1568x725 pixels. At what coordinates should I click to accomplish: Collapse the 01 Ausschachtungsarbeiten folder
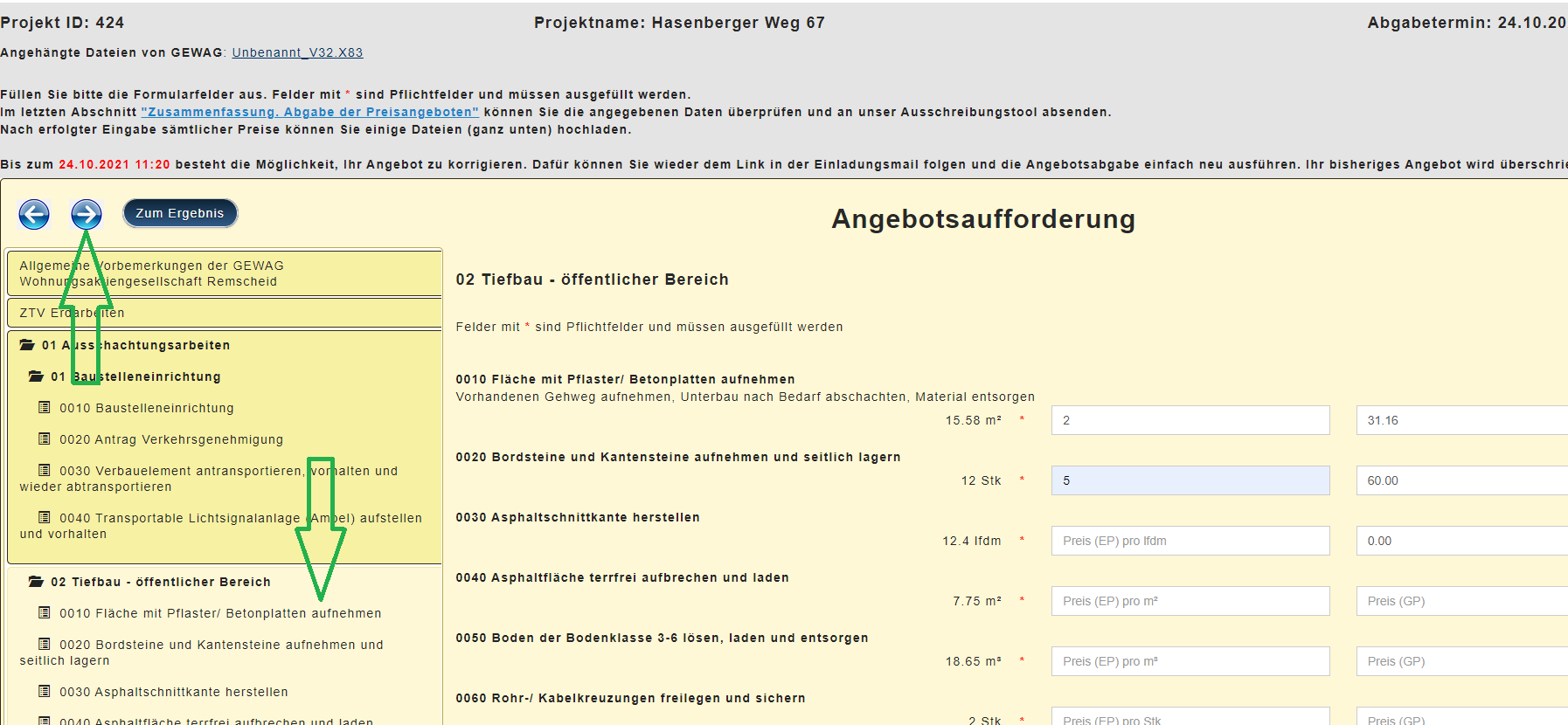click(27, 345)
